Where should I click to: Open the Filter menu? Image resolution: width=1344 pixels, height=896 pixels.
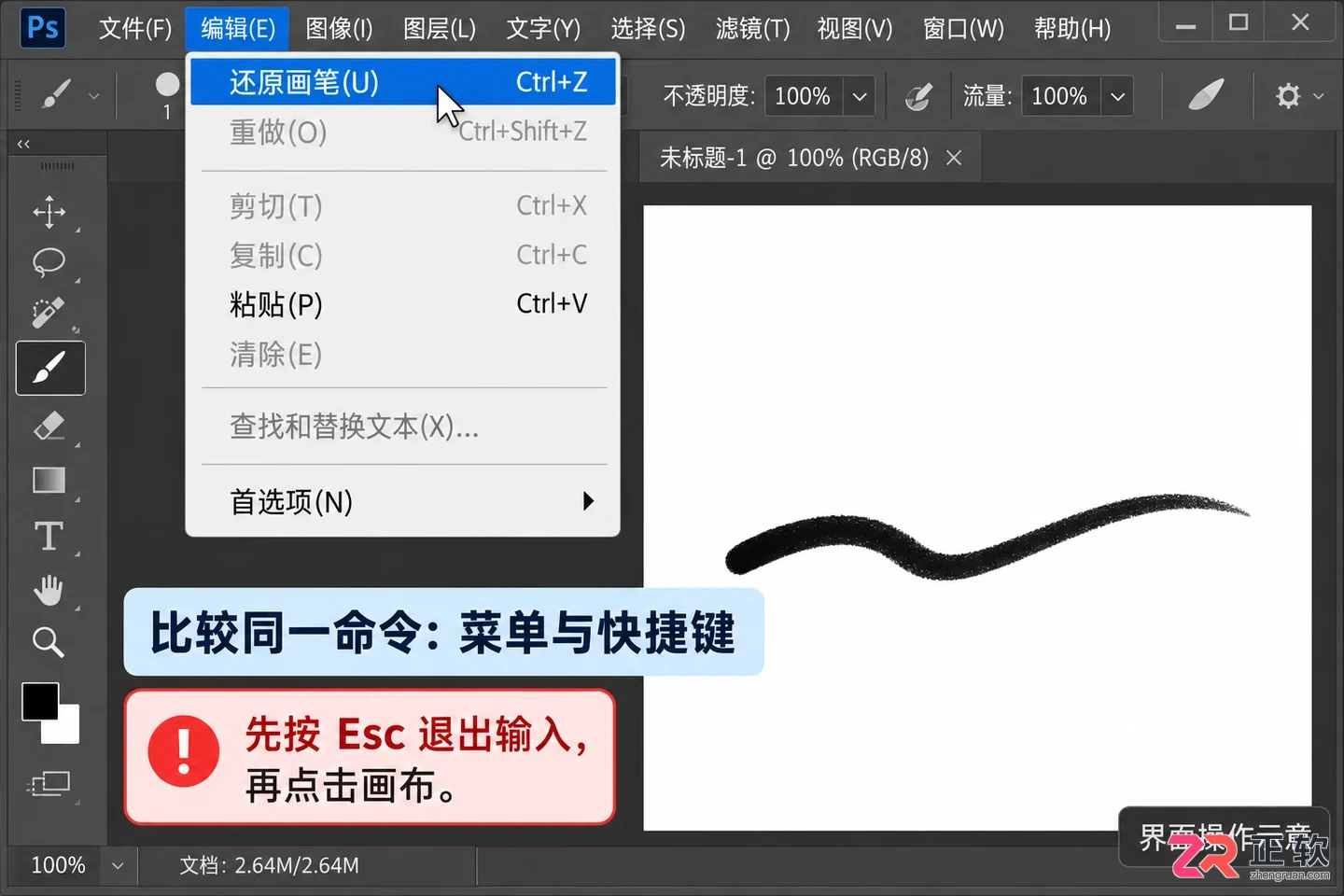click(752, 29)
